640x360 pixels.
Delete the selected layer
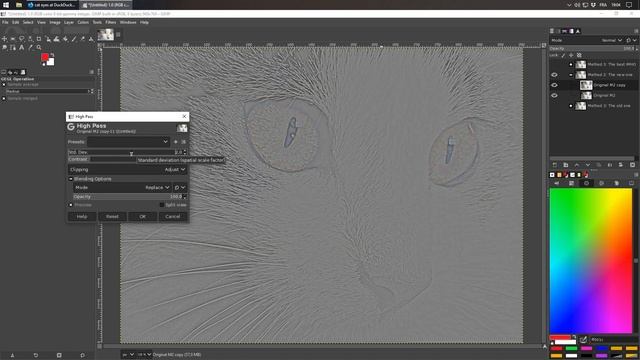click(632, 165)
